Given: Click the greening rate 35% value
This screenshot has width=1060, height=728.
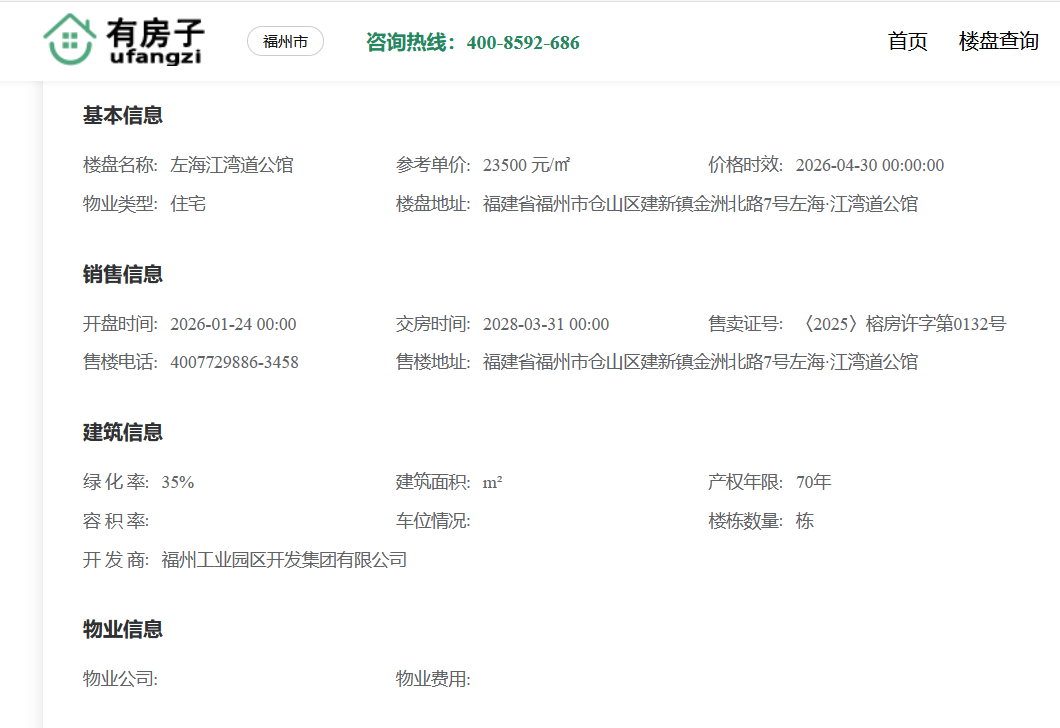Looking at the screenshot, I should (177, 483).
